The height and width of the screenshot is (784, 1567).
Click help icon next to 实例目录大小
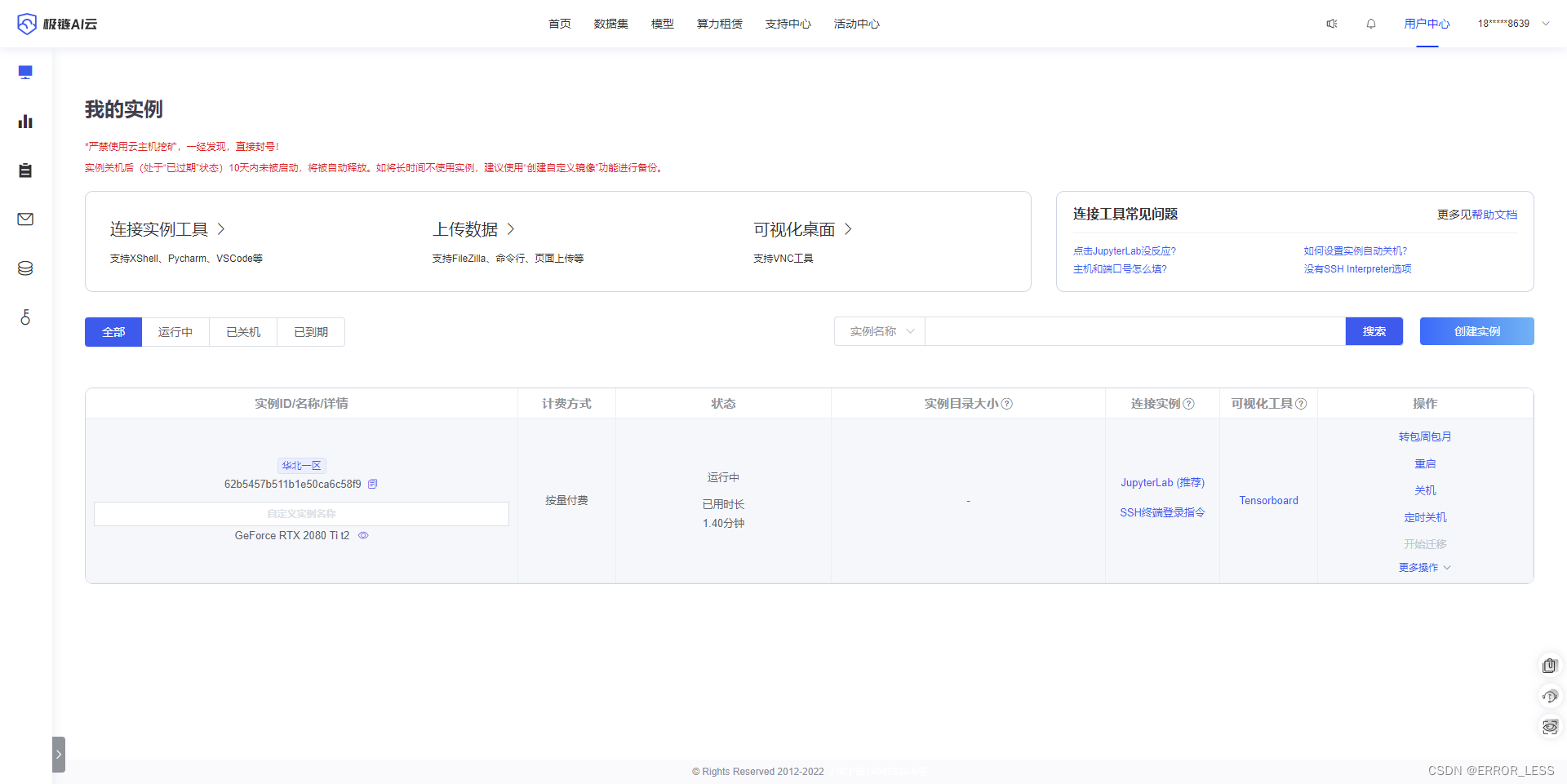[x=1007, y=404]
